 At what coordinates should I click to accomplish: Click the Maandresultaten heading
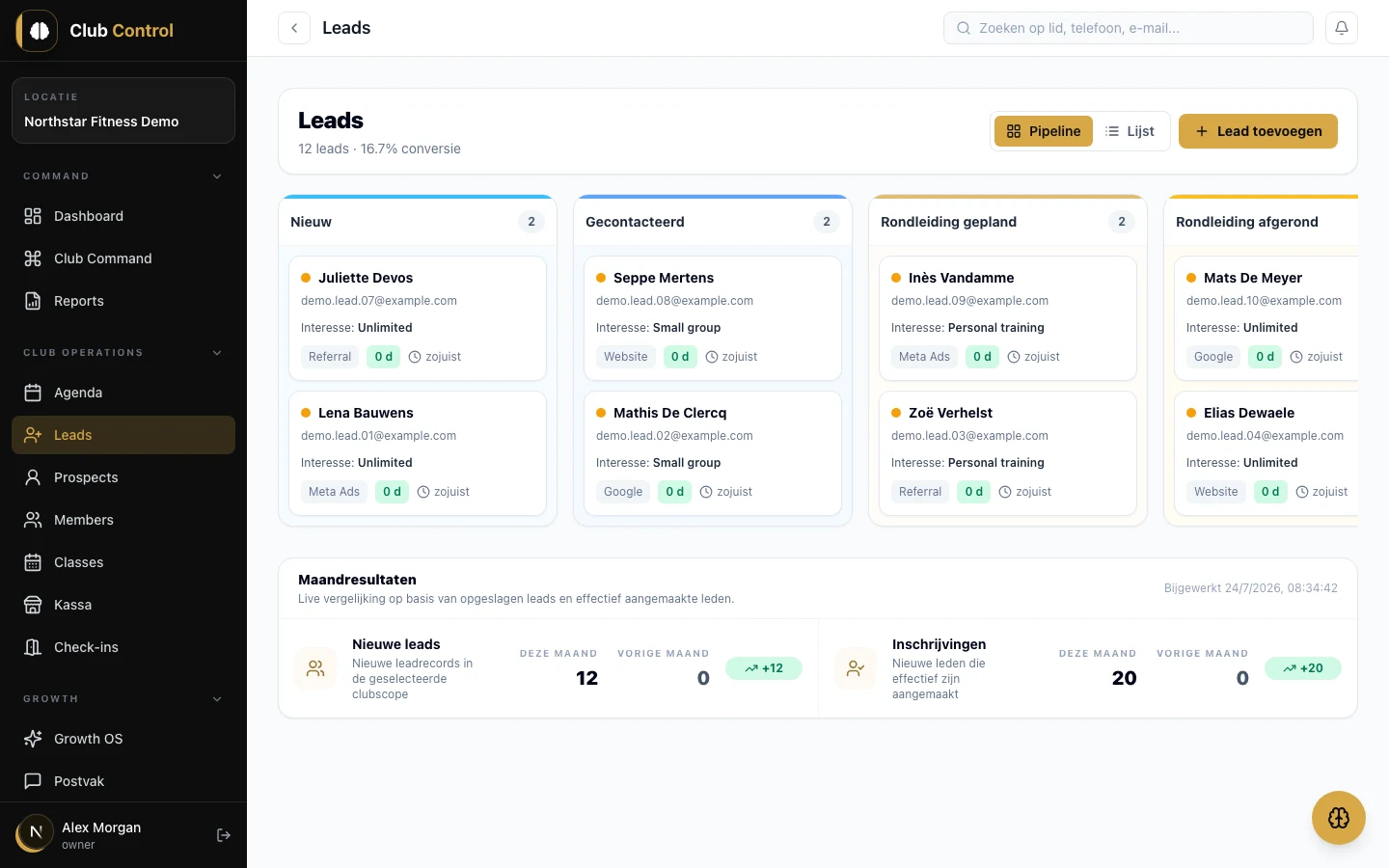click(x=357, y=580)
